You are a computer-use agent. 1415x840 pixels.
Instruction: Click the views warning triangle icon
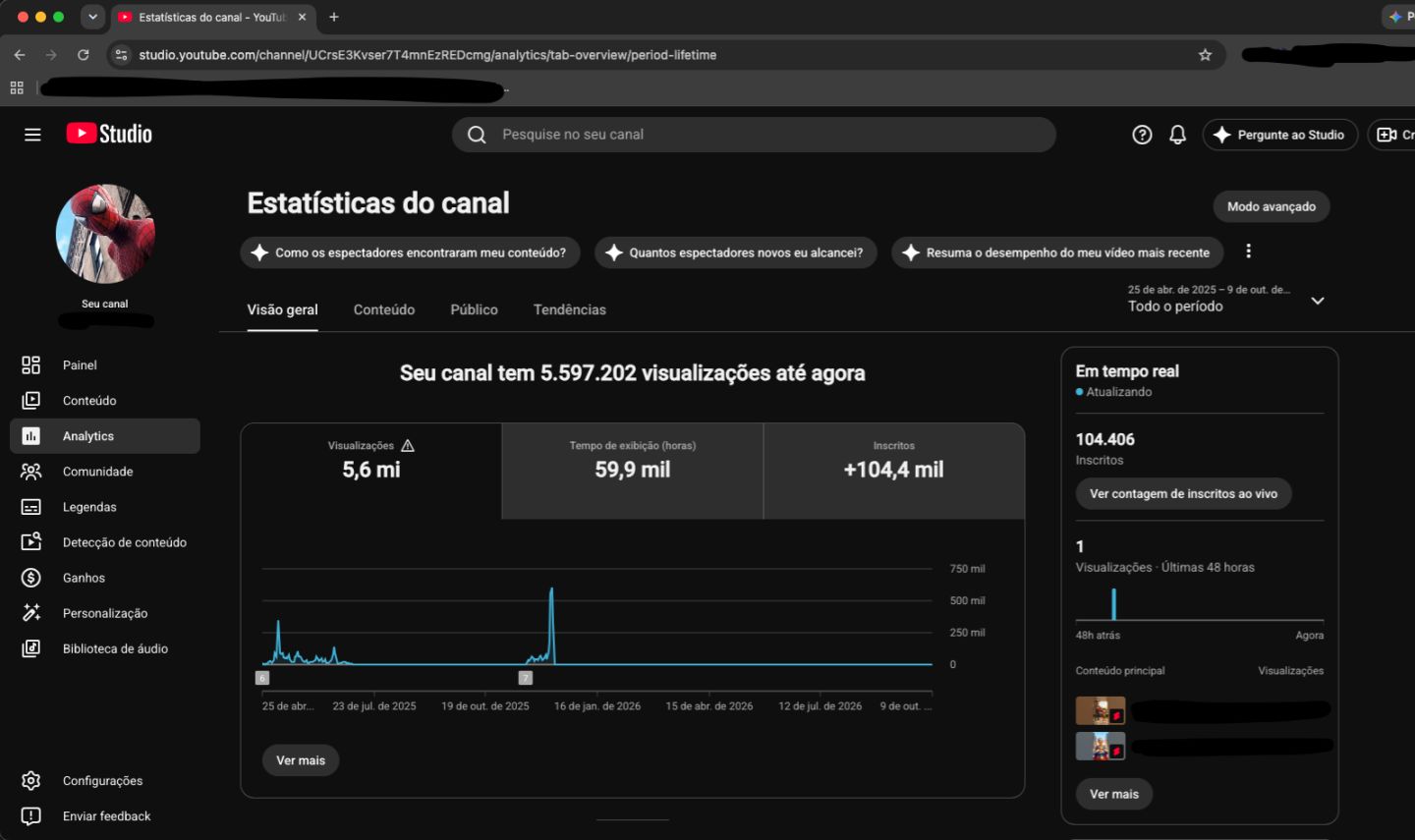(x=408, y=446)
